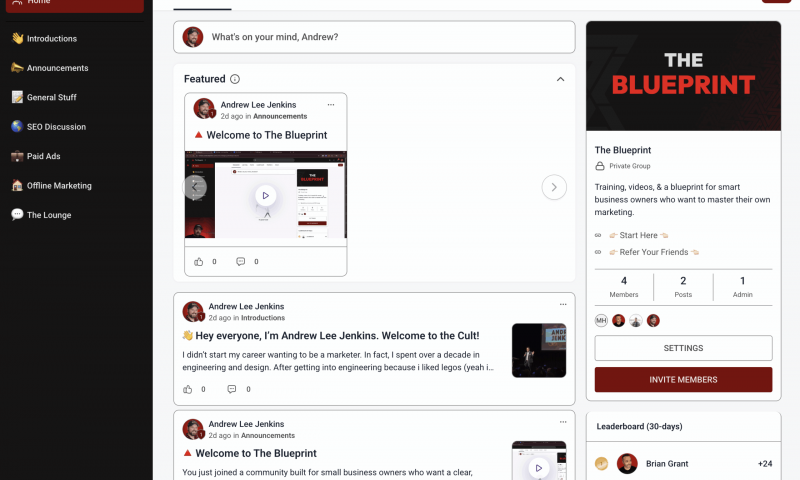The image size is (800, 480).
Task: Click comment icon on featured post
Action: [x=240, y=262]
